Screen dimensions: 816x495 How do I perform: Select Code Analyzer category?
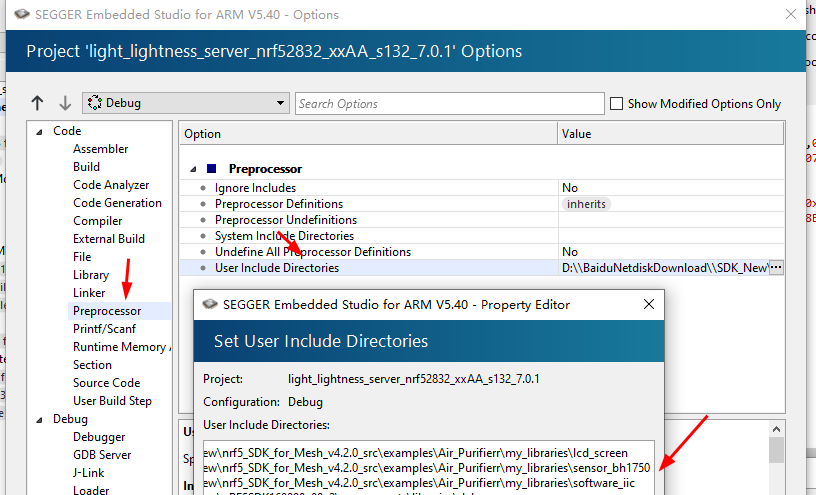(x=111, y=185)
